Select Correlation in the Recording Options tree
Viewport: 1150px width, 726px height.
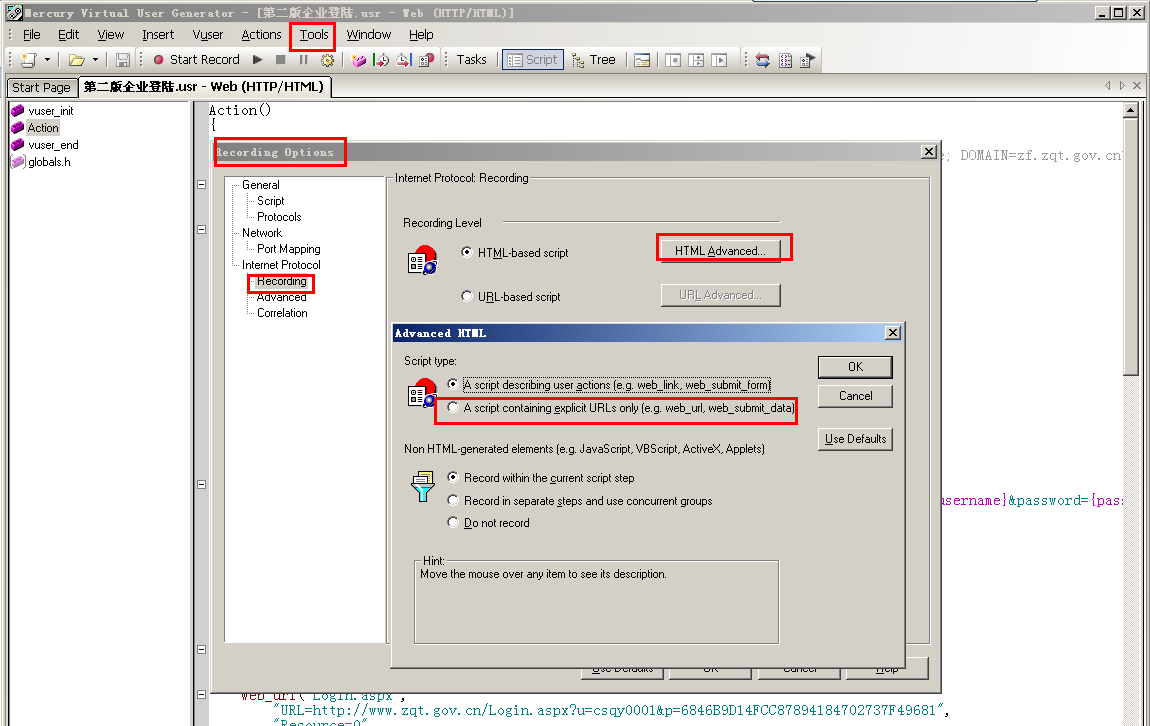point(282,312)
